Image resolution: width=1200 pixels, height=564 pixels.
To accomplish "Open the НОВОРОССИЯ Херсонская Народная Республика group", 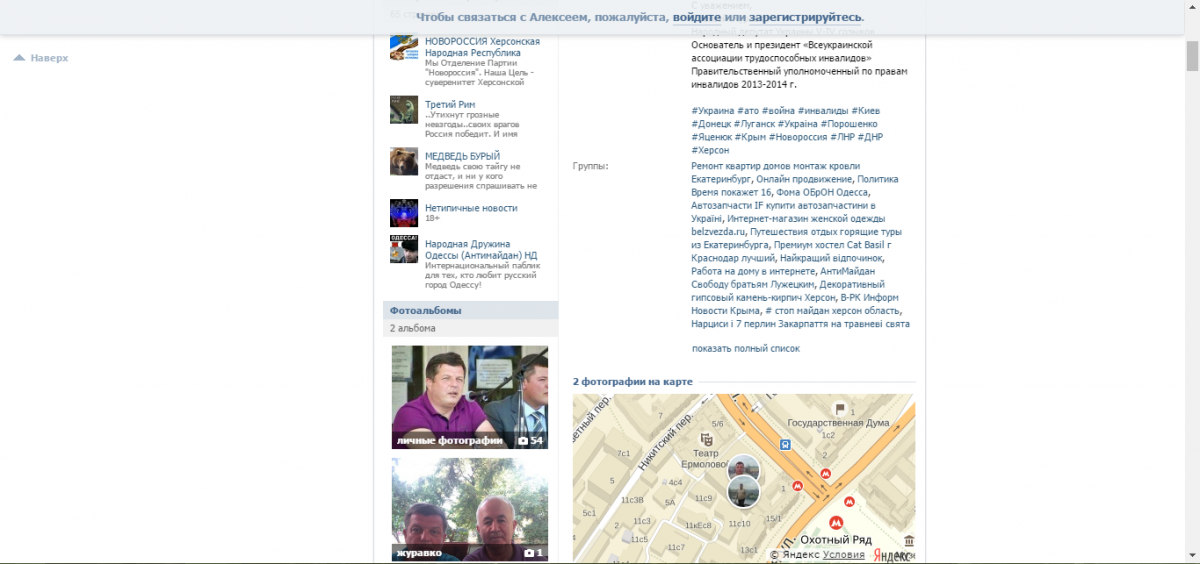I will pyautogui.click(x=482, y=47).
